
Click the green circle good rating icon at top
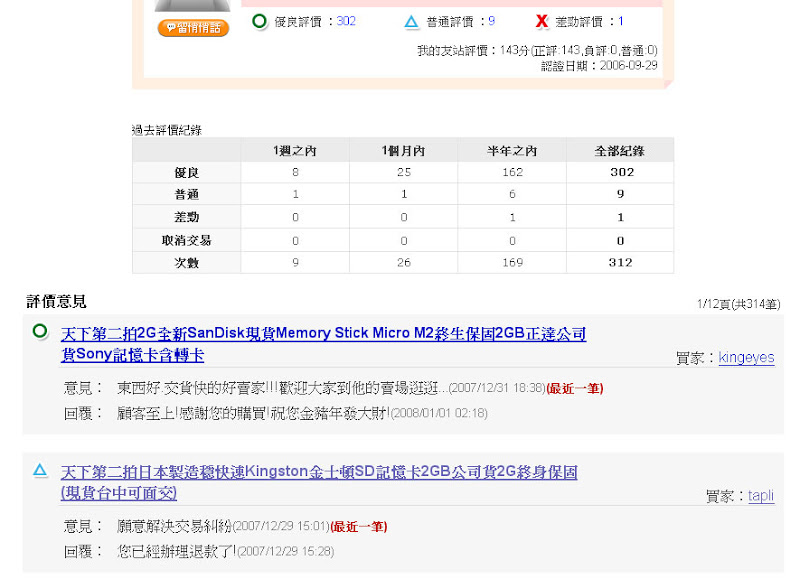tap(259, 21)
